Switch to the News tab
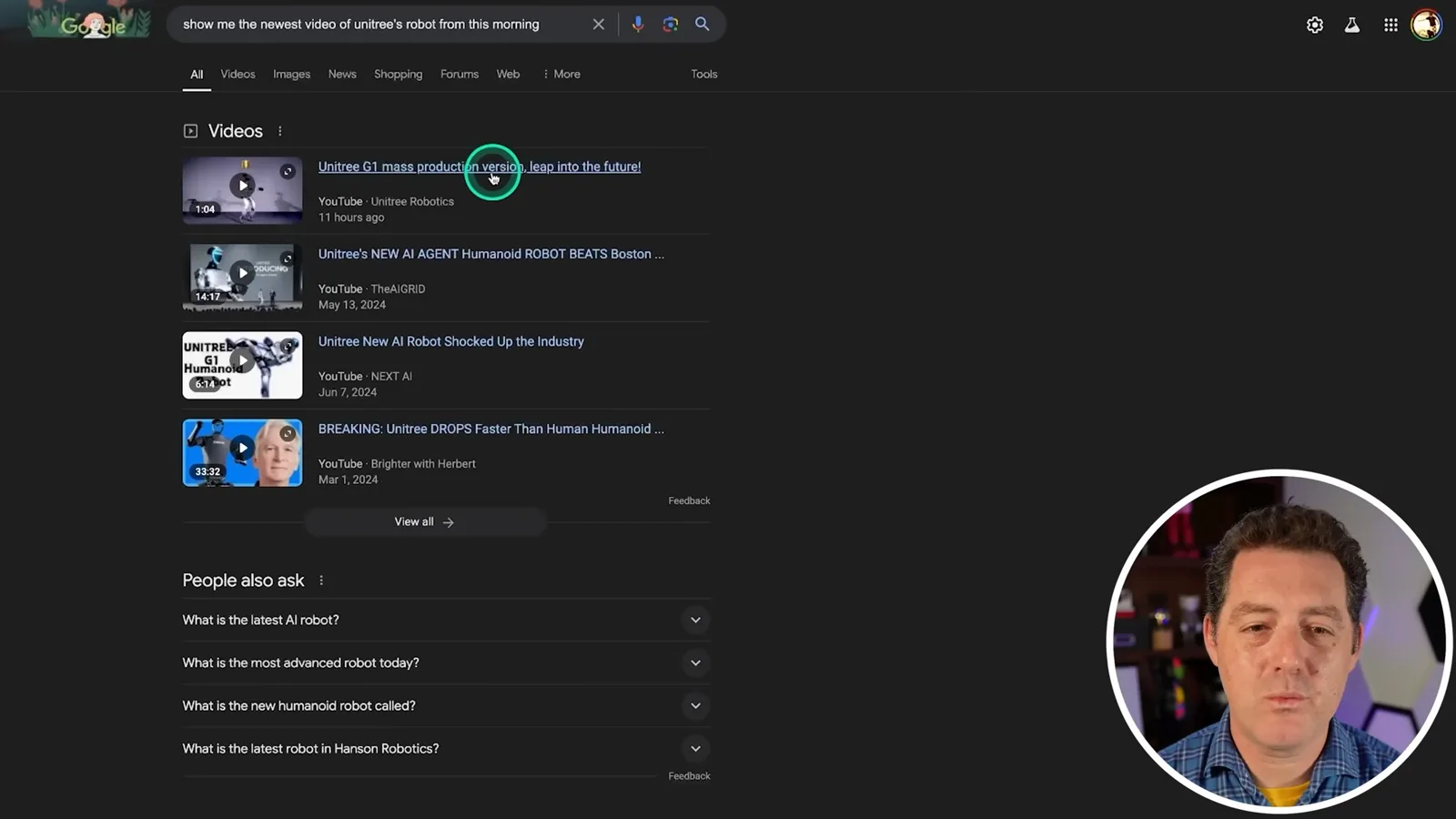The image size is (1456, 819). (342, 75)
